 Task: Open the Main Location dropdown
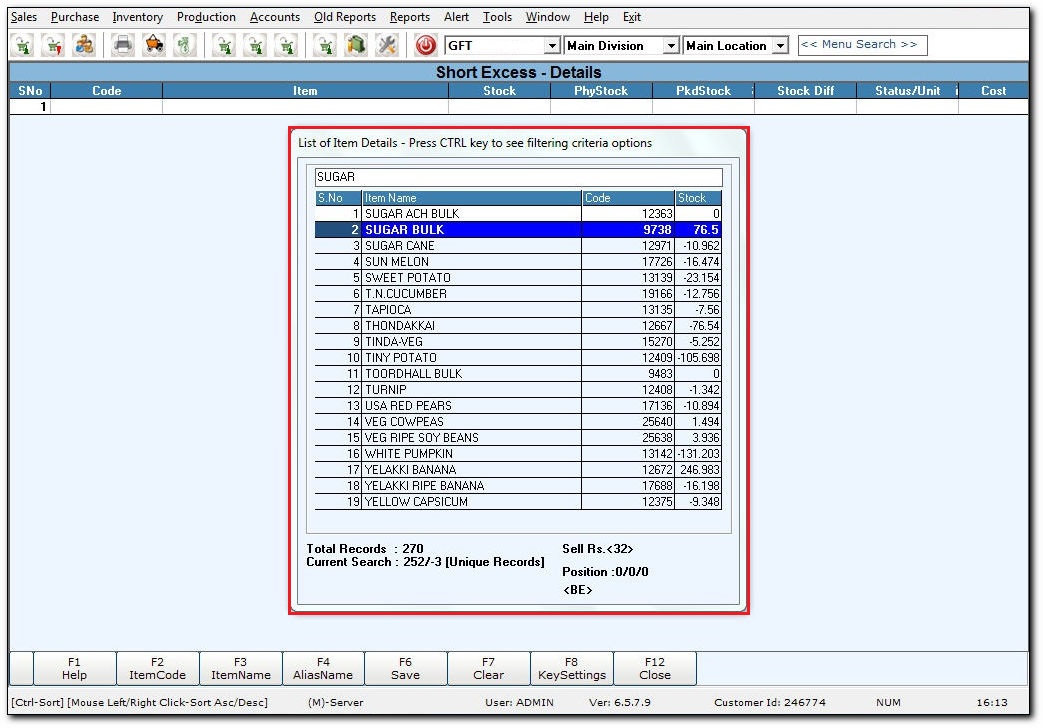coord(780,46)
